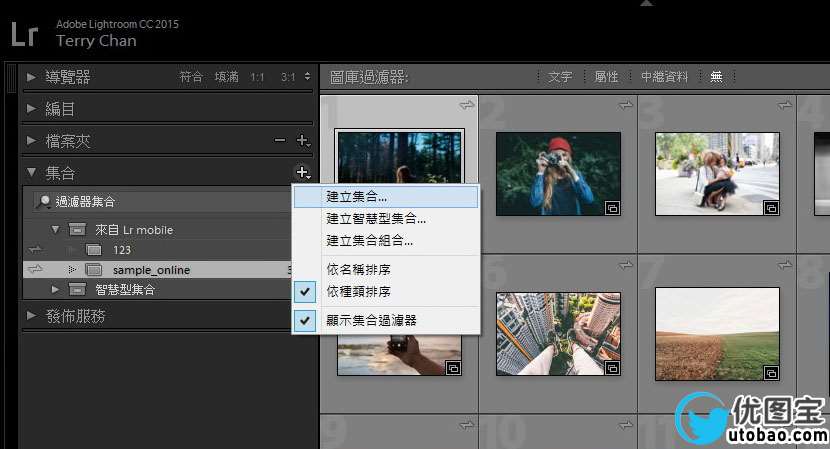Select the sample_online collection
830x449 pixels.
coord(151,270)
